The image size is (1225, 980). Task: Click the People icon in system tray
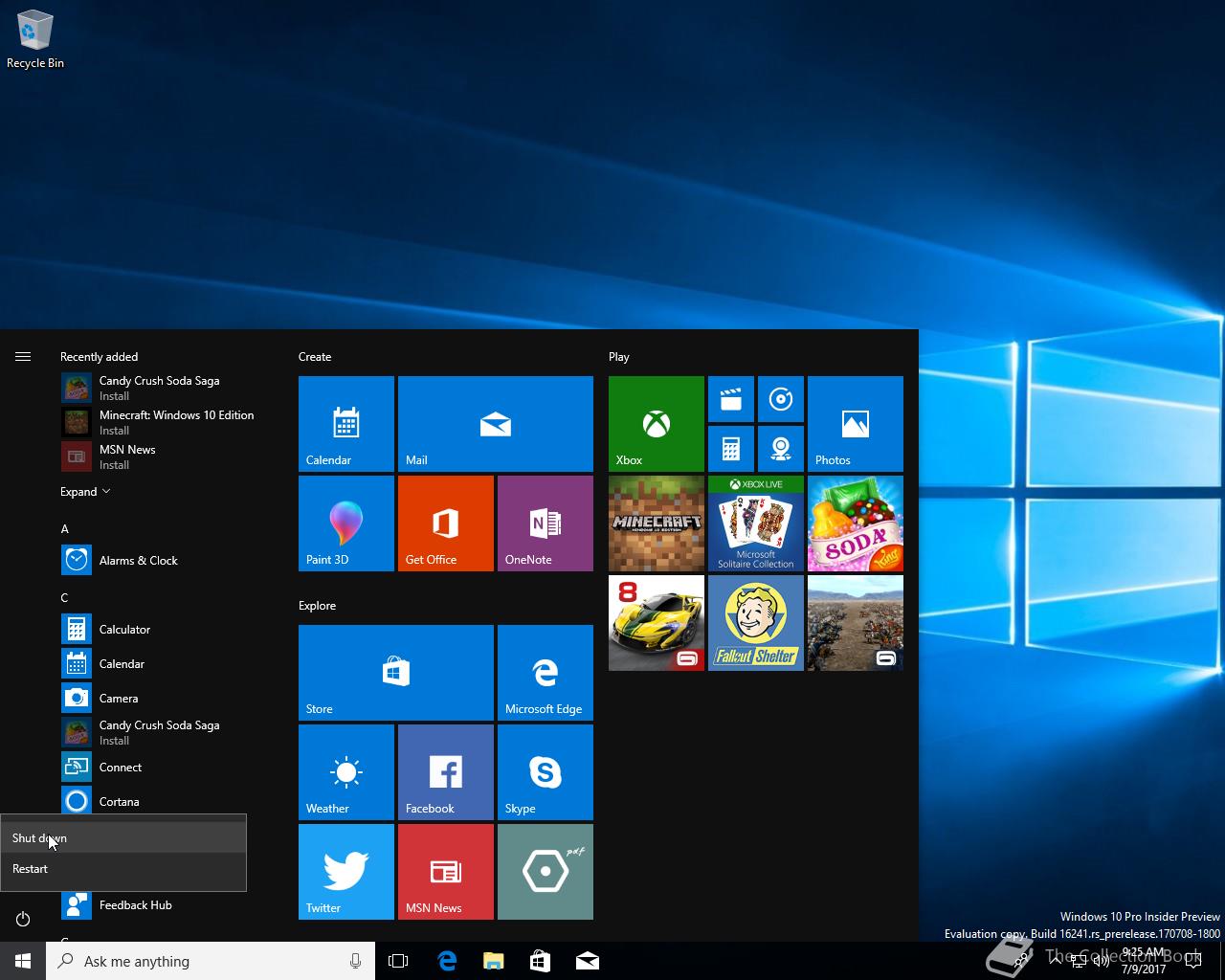click(x=1022, y=961)
